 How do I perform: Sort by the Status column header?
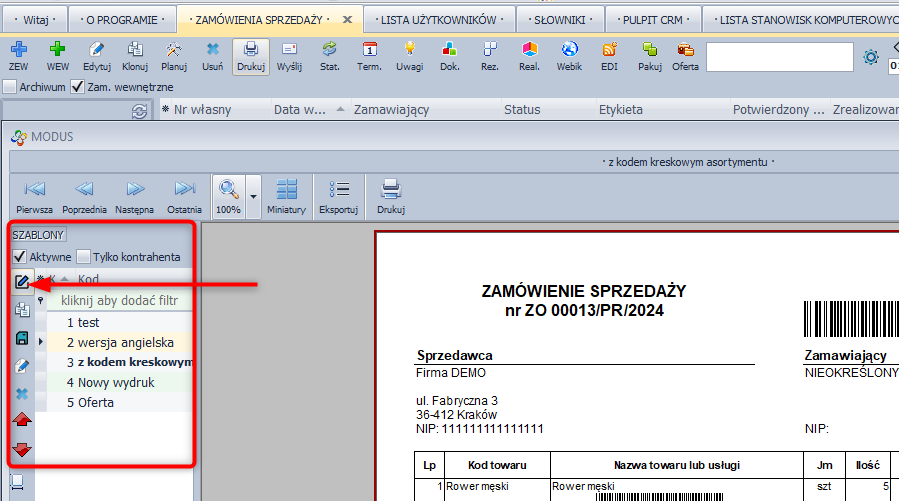pos(548,109)
